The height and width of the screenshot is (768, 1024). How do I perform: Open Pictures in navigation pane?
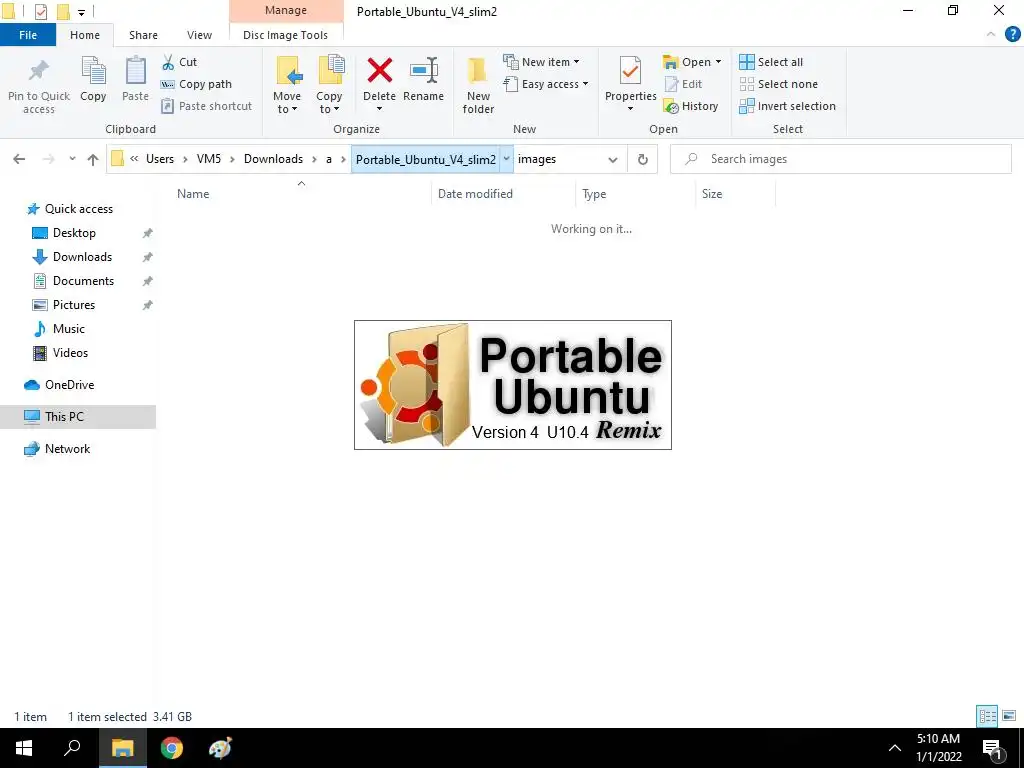[x=73, y=305]
